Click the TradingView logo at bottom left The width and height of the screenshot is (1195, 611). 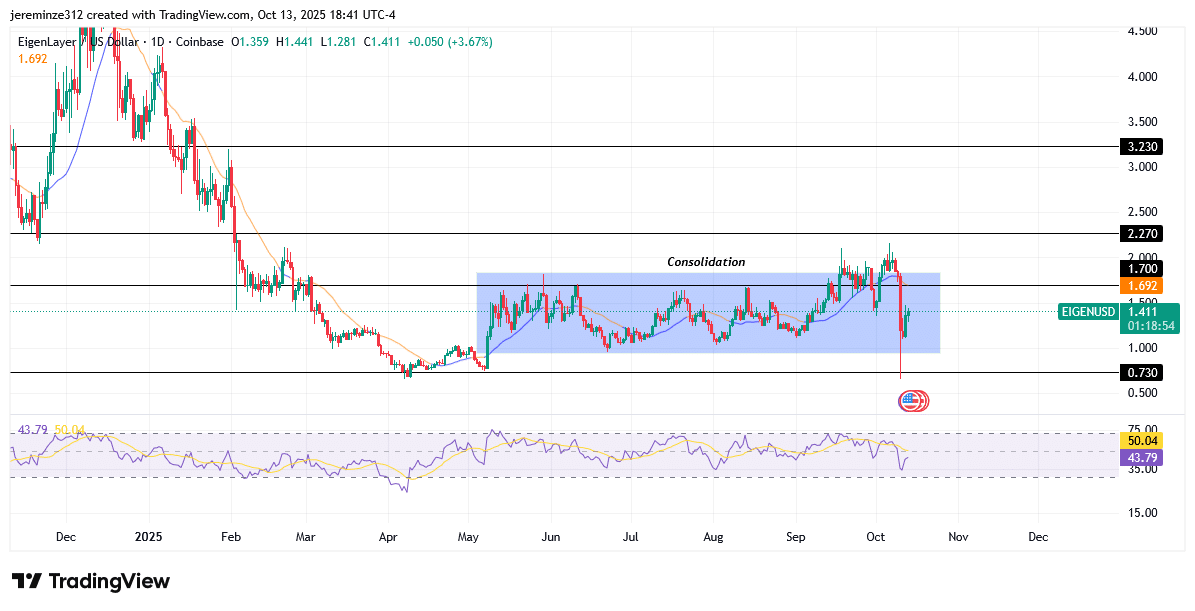pos(91,581)
